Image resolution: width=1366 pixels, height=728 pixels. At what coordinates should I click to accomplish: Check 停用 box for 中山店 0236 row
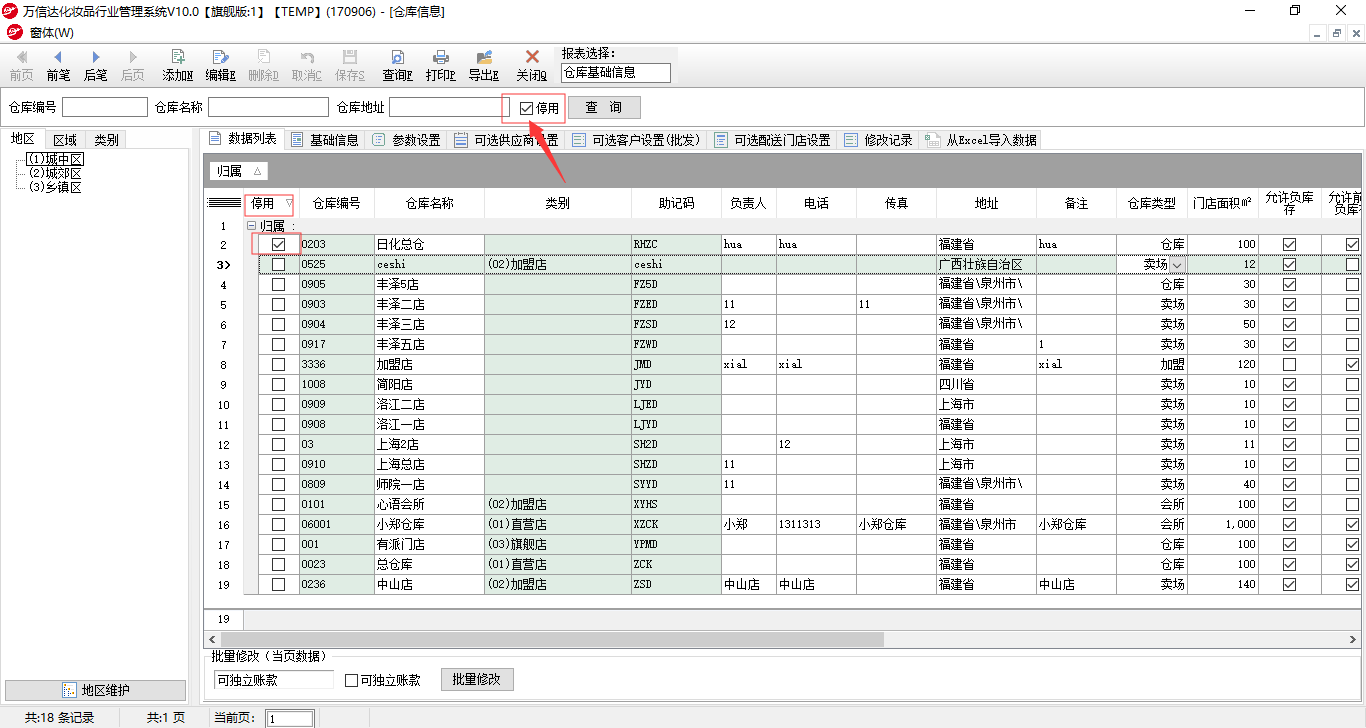[x=278, y=584]
